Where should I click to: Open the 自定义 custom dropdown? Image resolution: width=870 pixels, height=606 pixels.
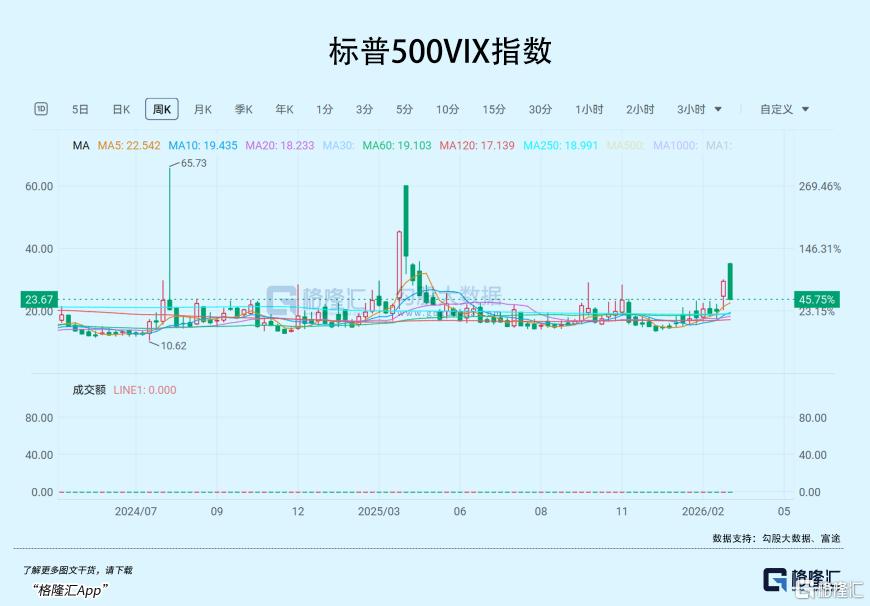pyautogui.click(x=784, y=109)
